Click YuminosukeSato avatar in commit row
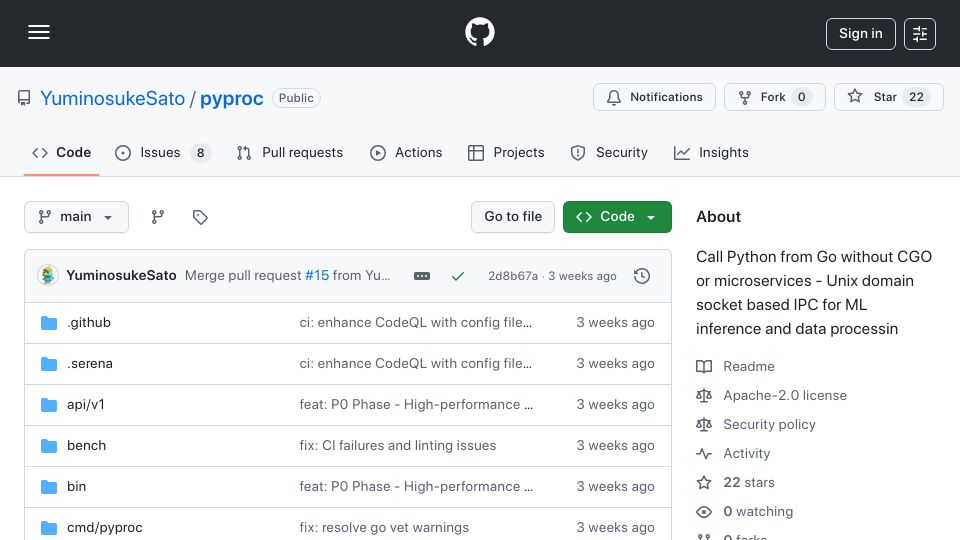This screenshot has width=960, height=540. click(x=48, y=276)
